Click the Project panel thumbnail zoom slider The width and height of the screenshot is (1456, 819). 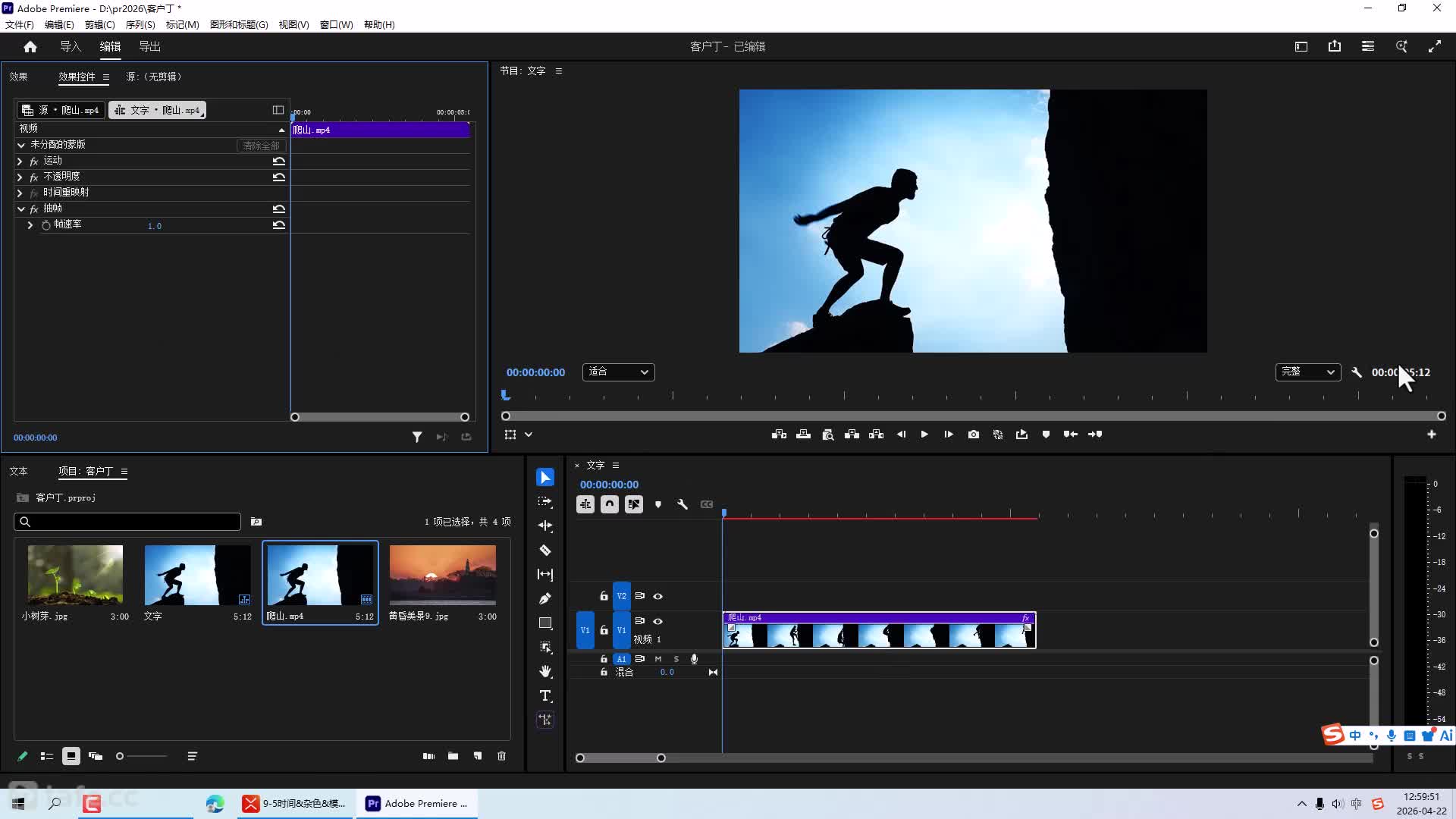tap(142, 756)
